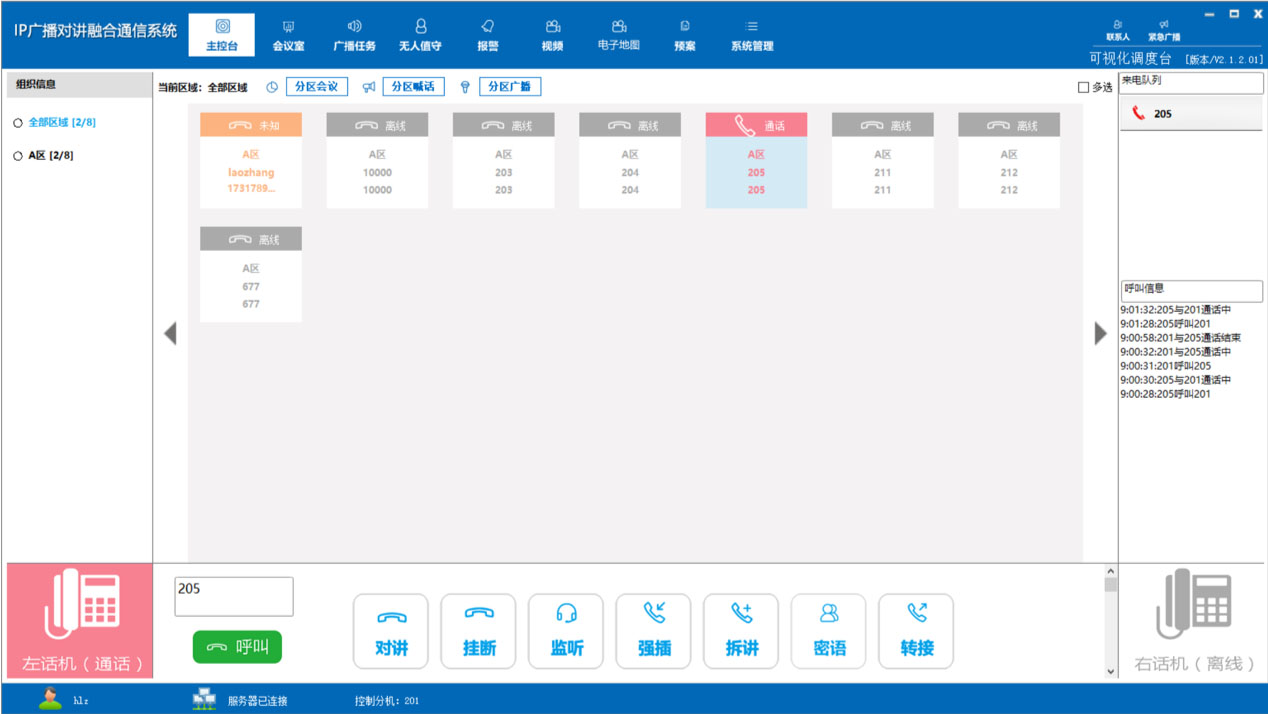Select the offline extension 203 card

(x=503, y=160)
